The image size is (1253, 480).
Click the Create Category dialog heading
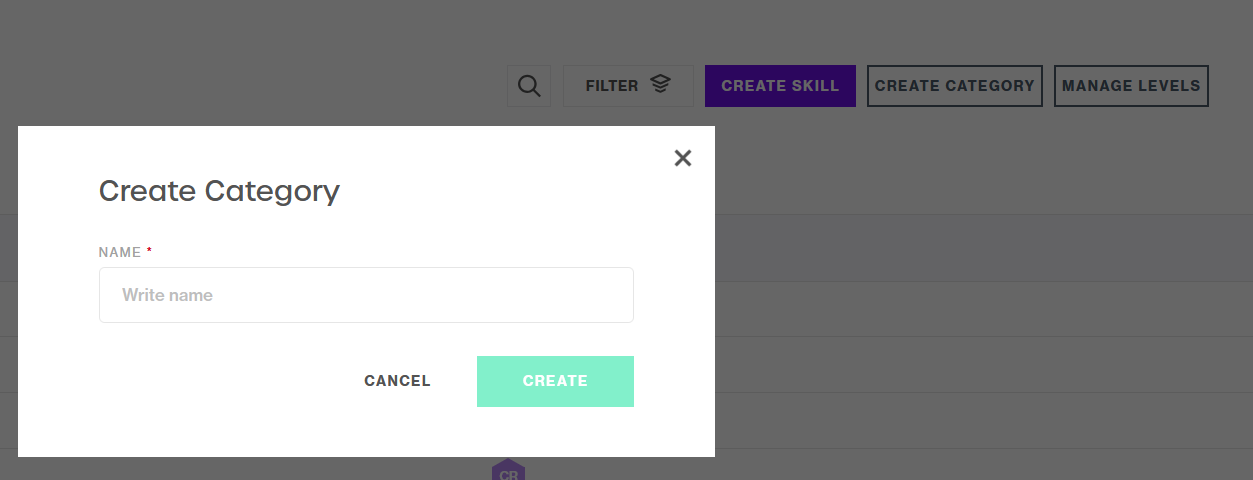[219, 190]
